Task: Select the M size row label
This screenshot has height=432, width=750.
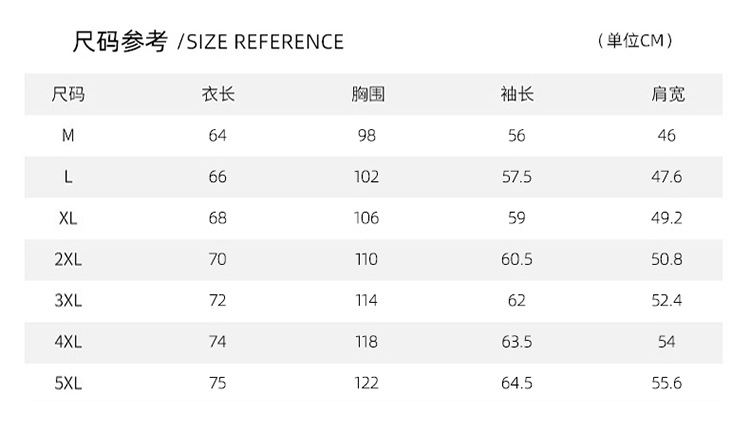Action: pos(68,135)
